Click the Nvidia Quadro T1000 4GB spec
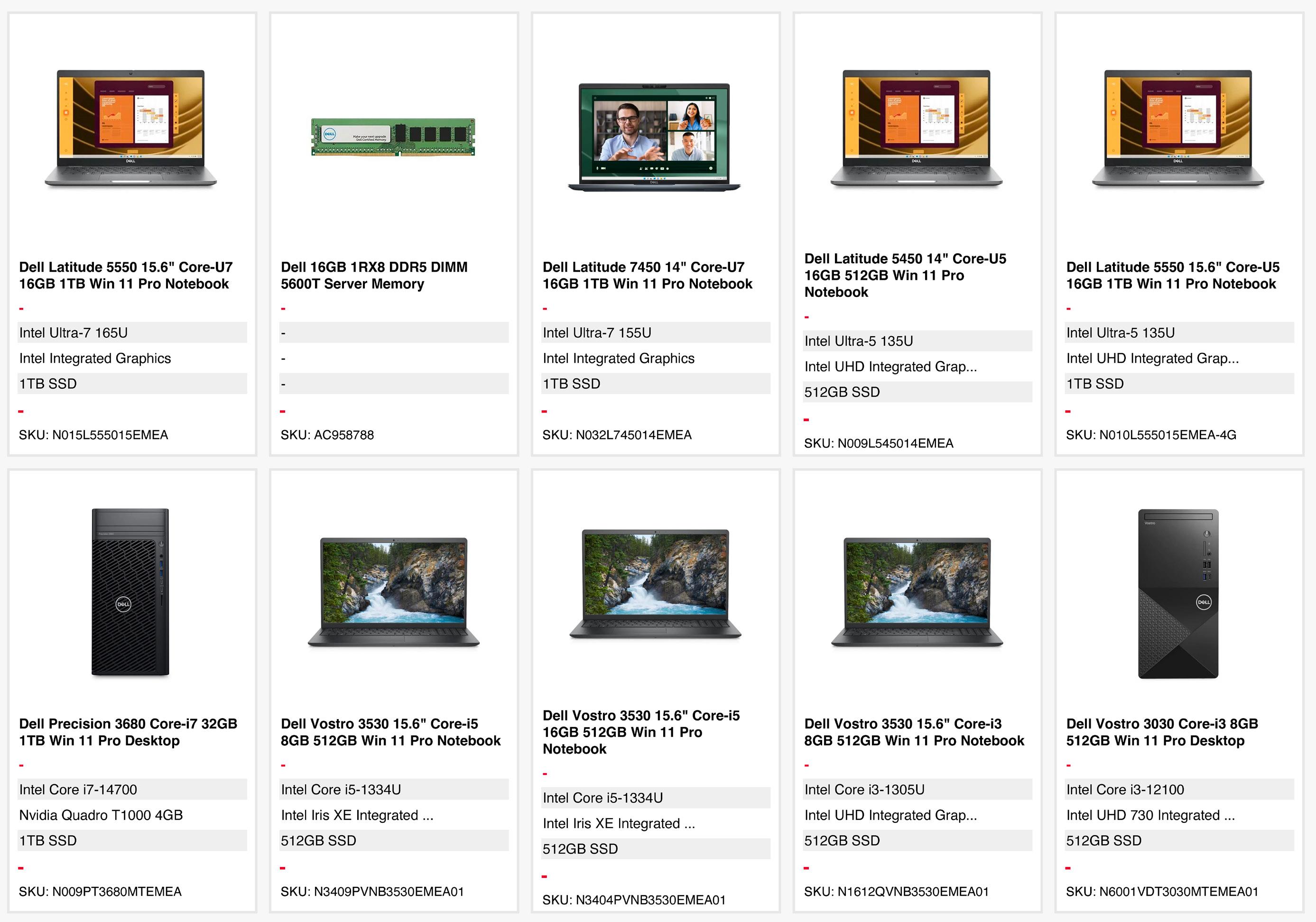Screen dimensions: 1316x922 pos(101,815)
